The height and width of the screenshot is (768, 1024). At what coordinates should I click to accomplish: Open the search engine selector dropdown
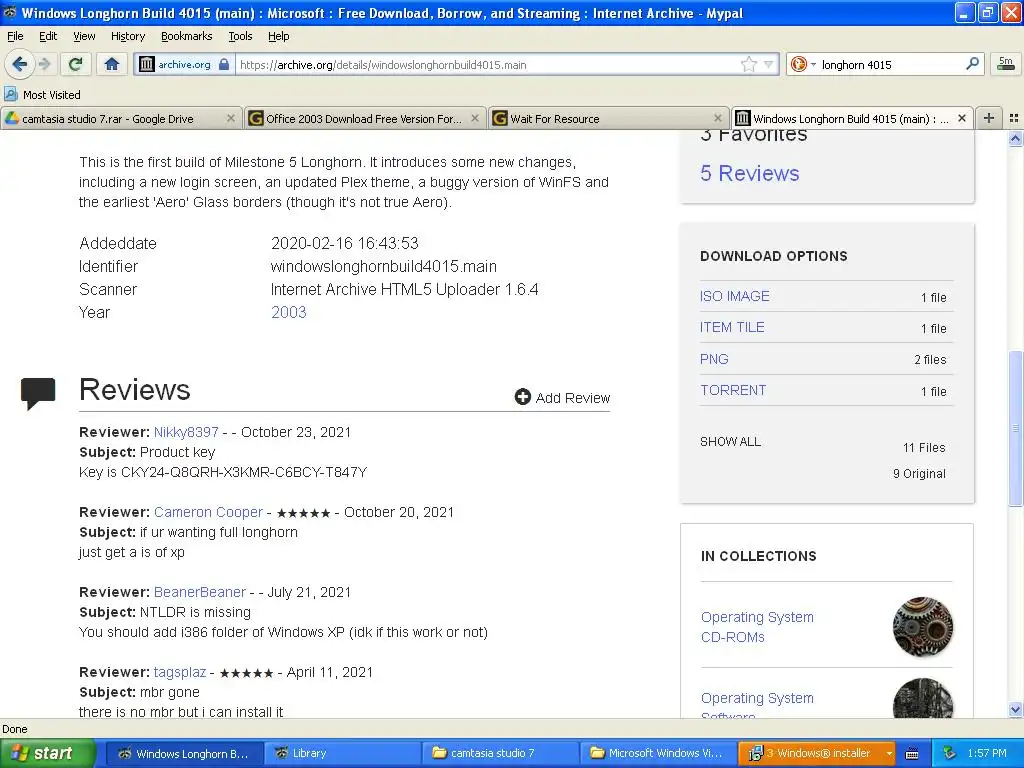803,64
